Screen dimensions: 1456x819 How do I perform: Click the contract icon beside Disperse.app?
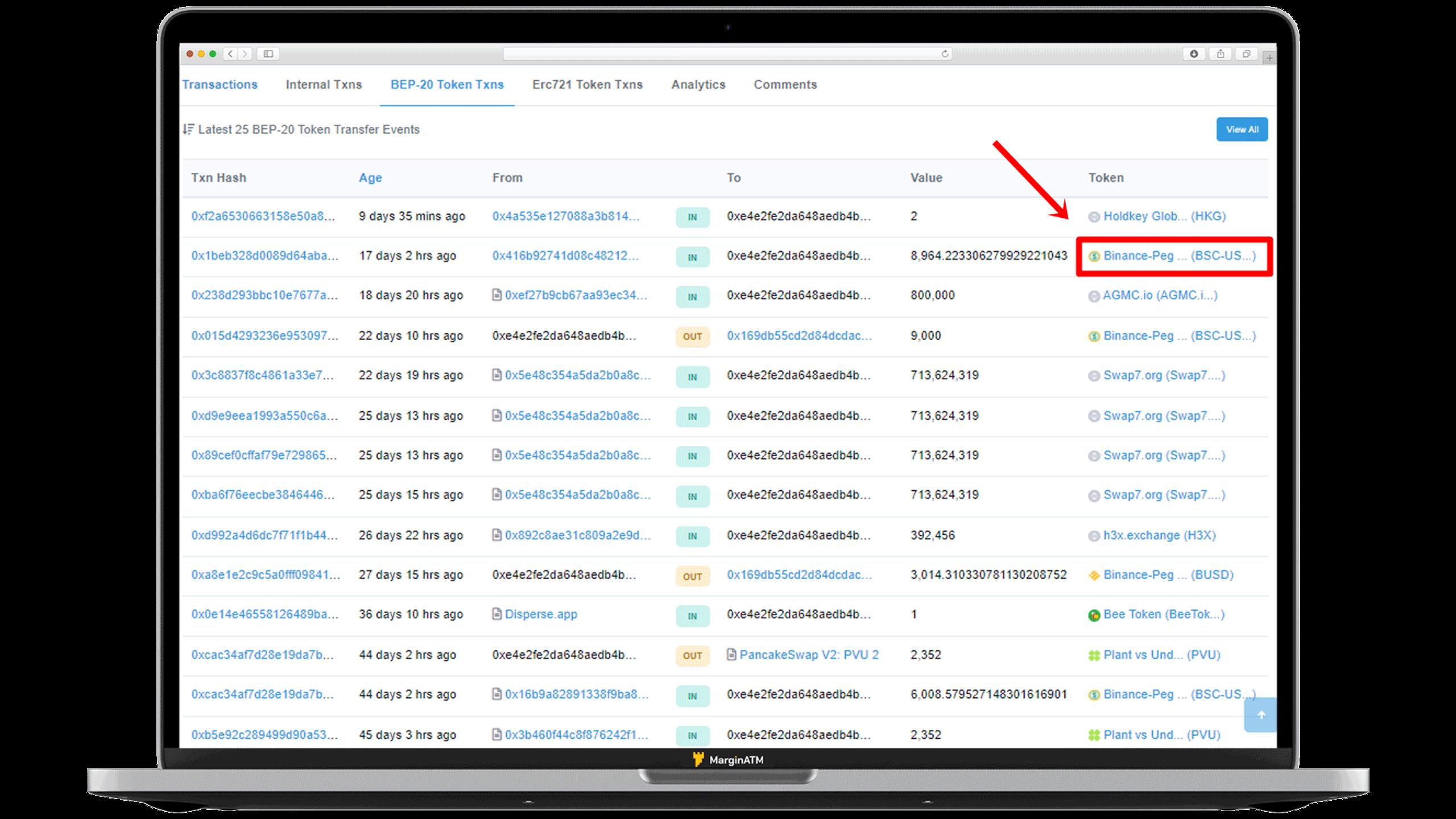tap(497, 614)
